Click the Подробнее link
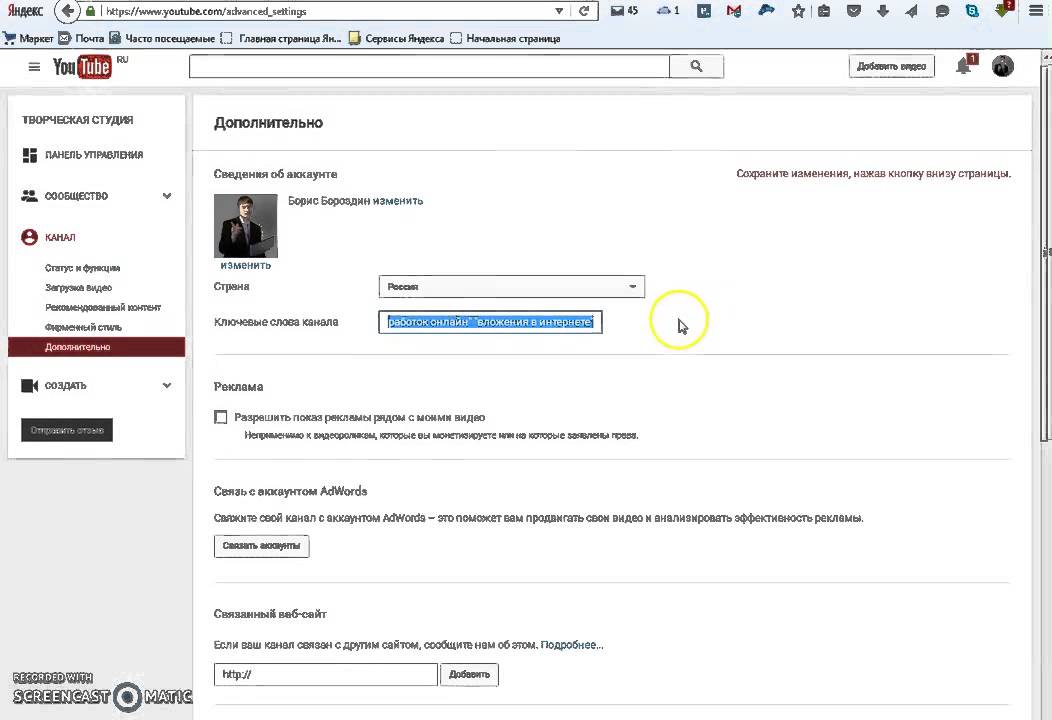This screenshot has width=1052, height=720. tap(572, 645)
